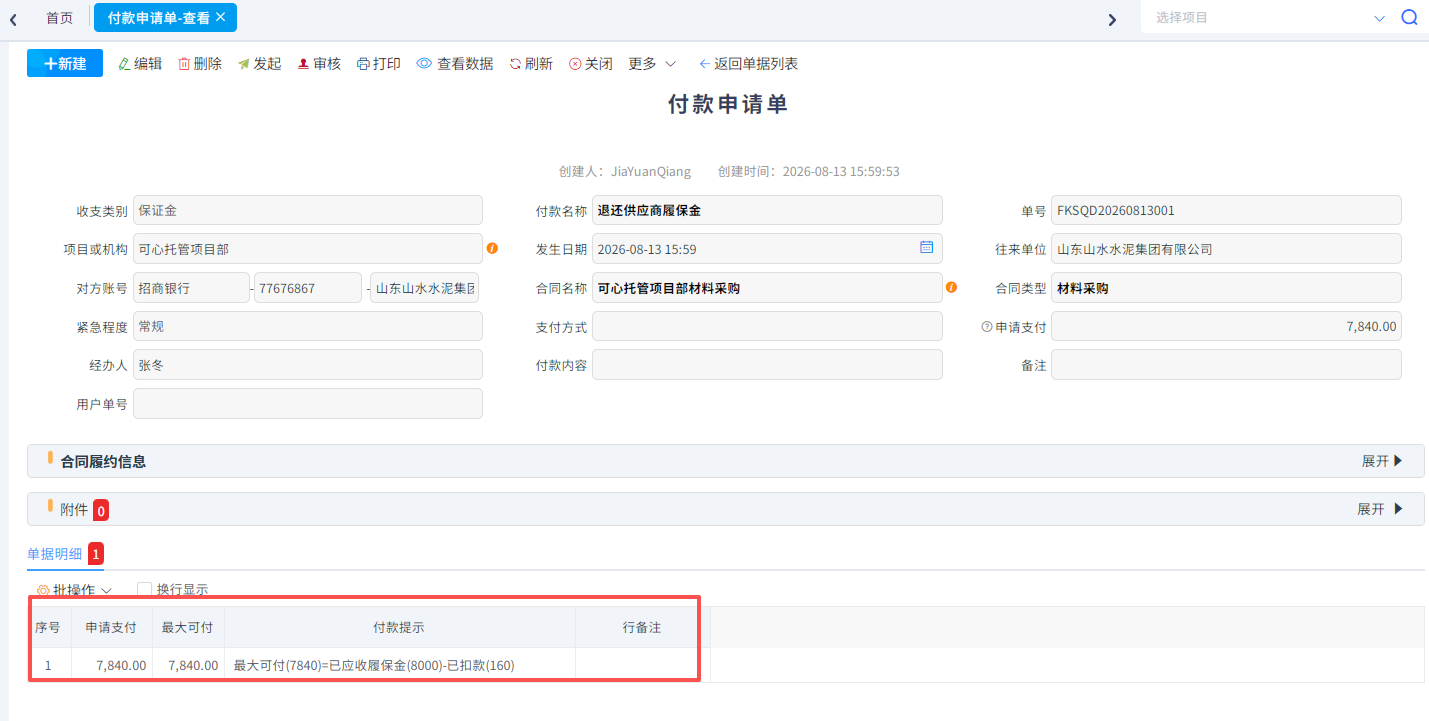Click the info icon beside 合同名称 field
Viewport: 1429px width, 721px height.
pos(951,287)
